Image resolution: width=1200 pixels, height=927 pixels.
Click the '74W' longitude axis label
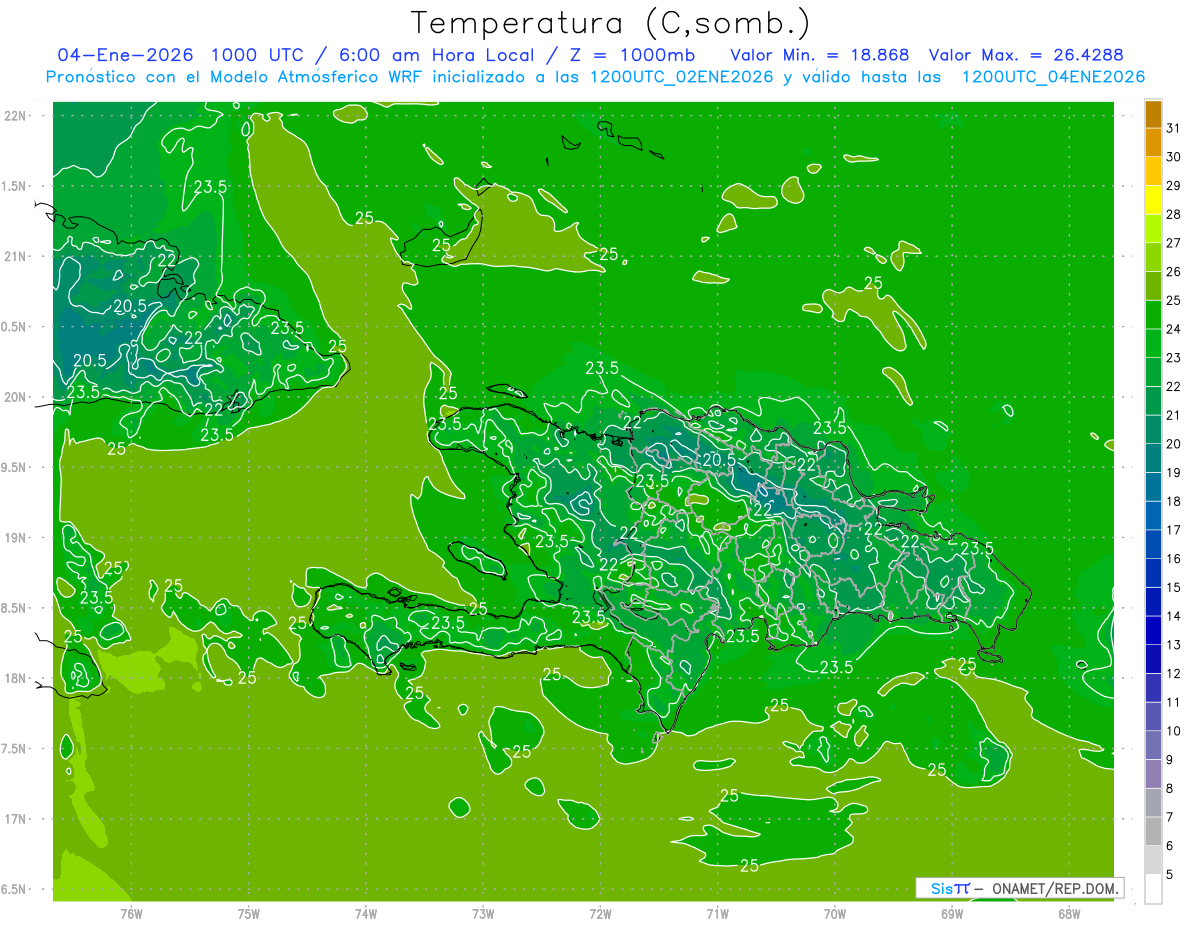tap(366, 913)
